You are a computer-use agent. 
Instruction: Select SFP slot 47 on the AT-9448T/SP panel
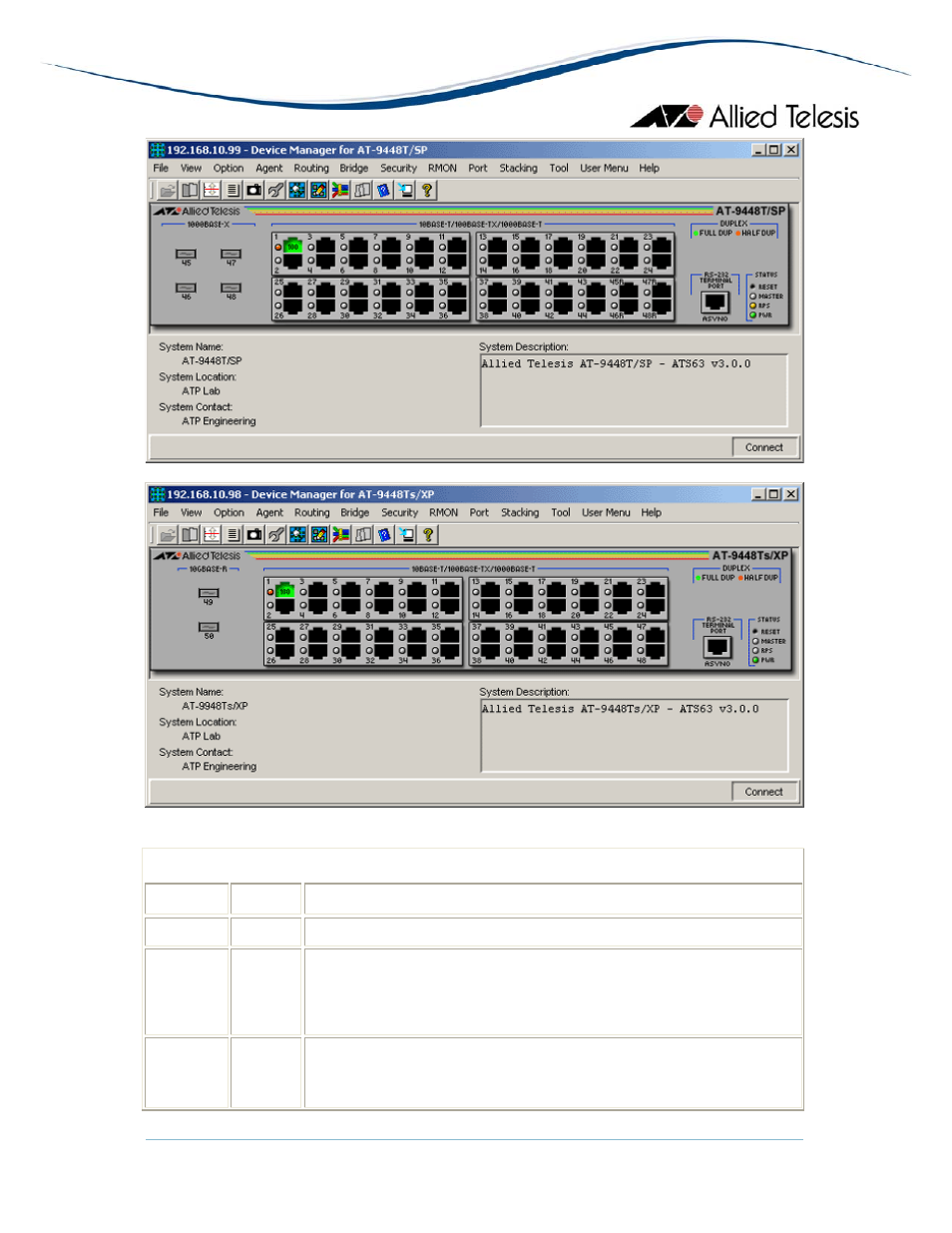[231, 254]
